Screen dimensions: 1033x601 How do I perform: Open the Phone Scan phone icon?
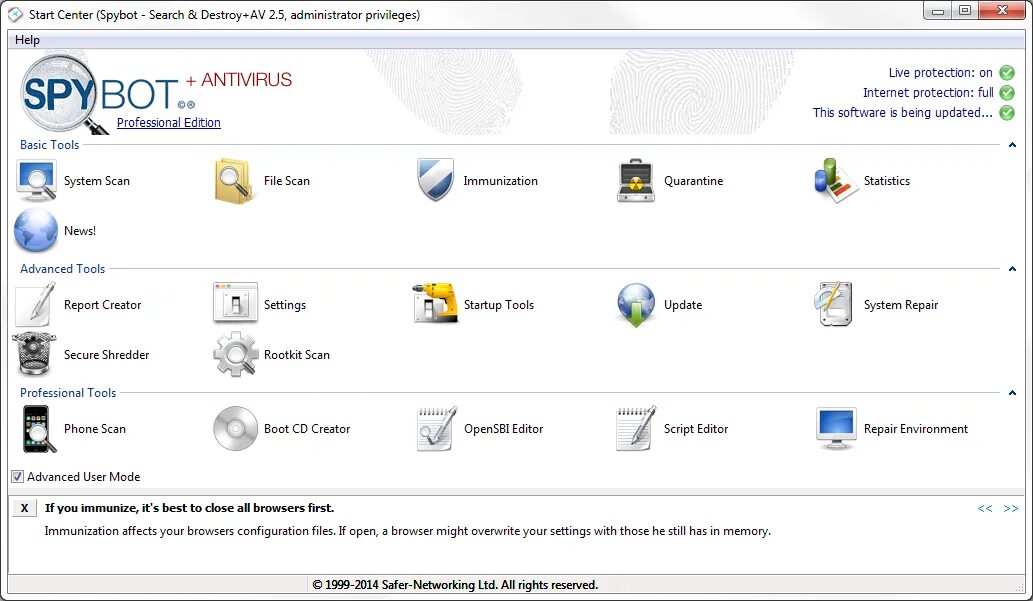click(38, 429)
